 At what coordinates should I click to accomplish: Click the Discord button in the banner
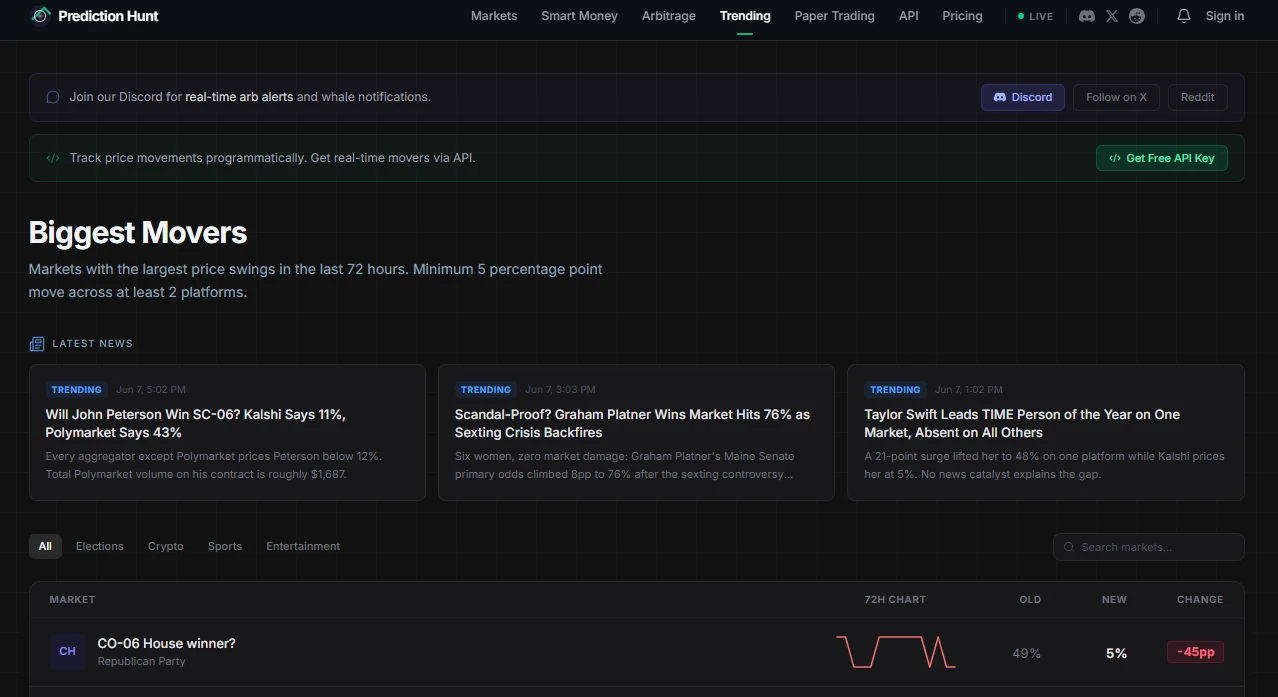[x=1023, y=97]
